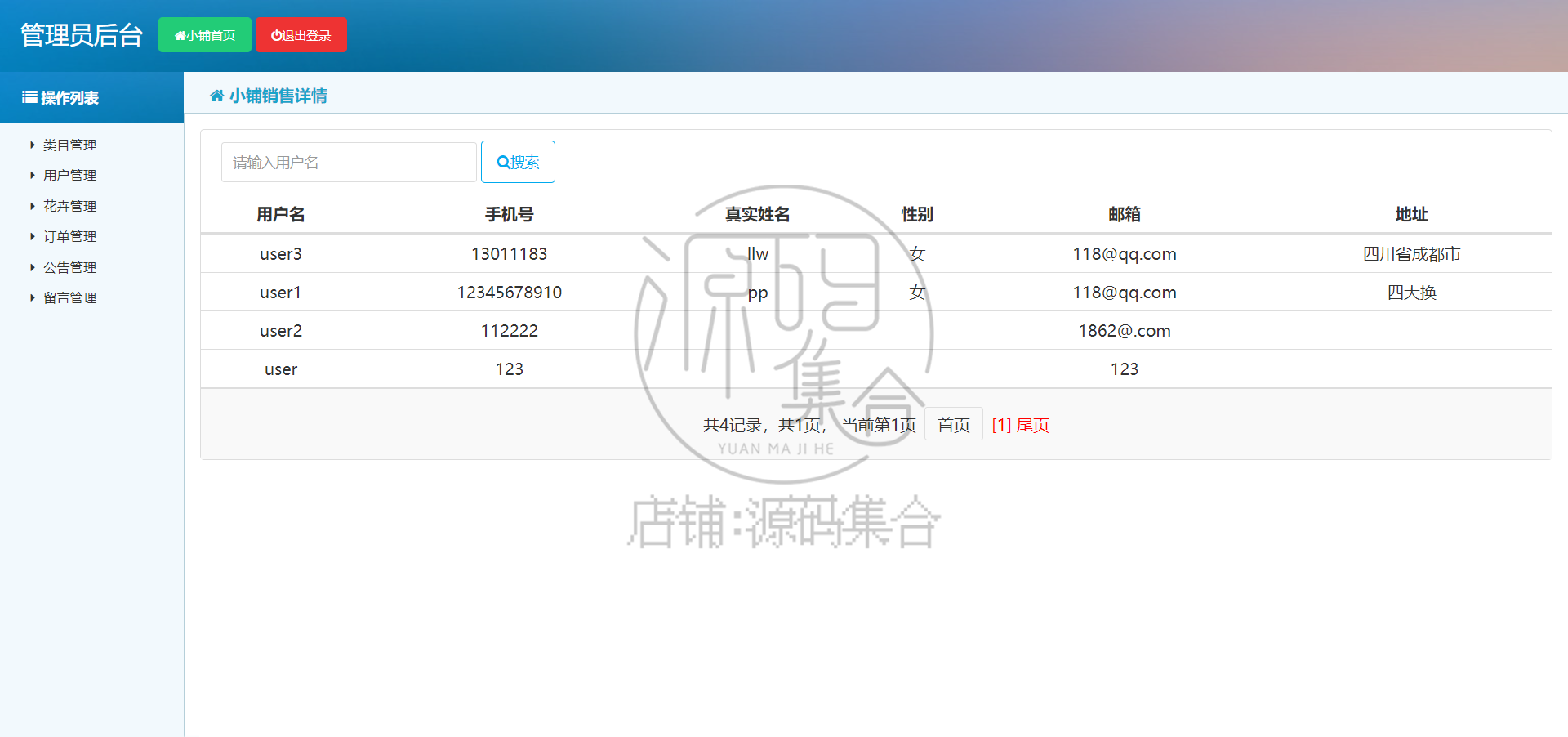The height and width of the screenshot is (737, 1568).
Task: Click the 搜索 button
Action: tap(518, 162)
